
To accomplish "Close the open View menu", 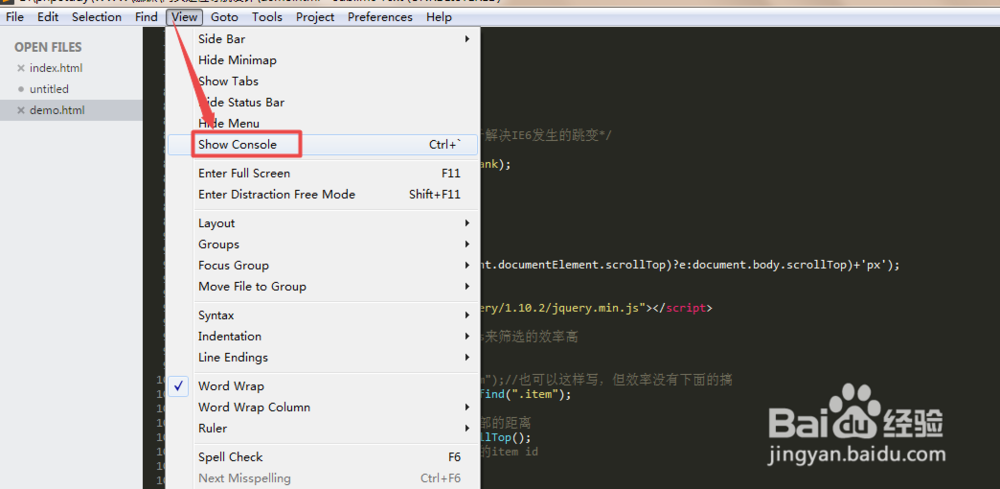I will (184, 17).
